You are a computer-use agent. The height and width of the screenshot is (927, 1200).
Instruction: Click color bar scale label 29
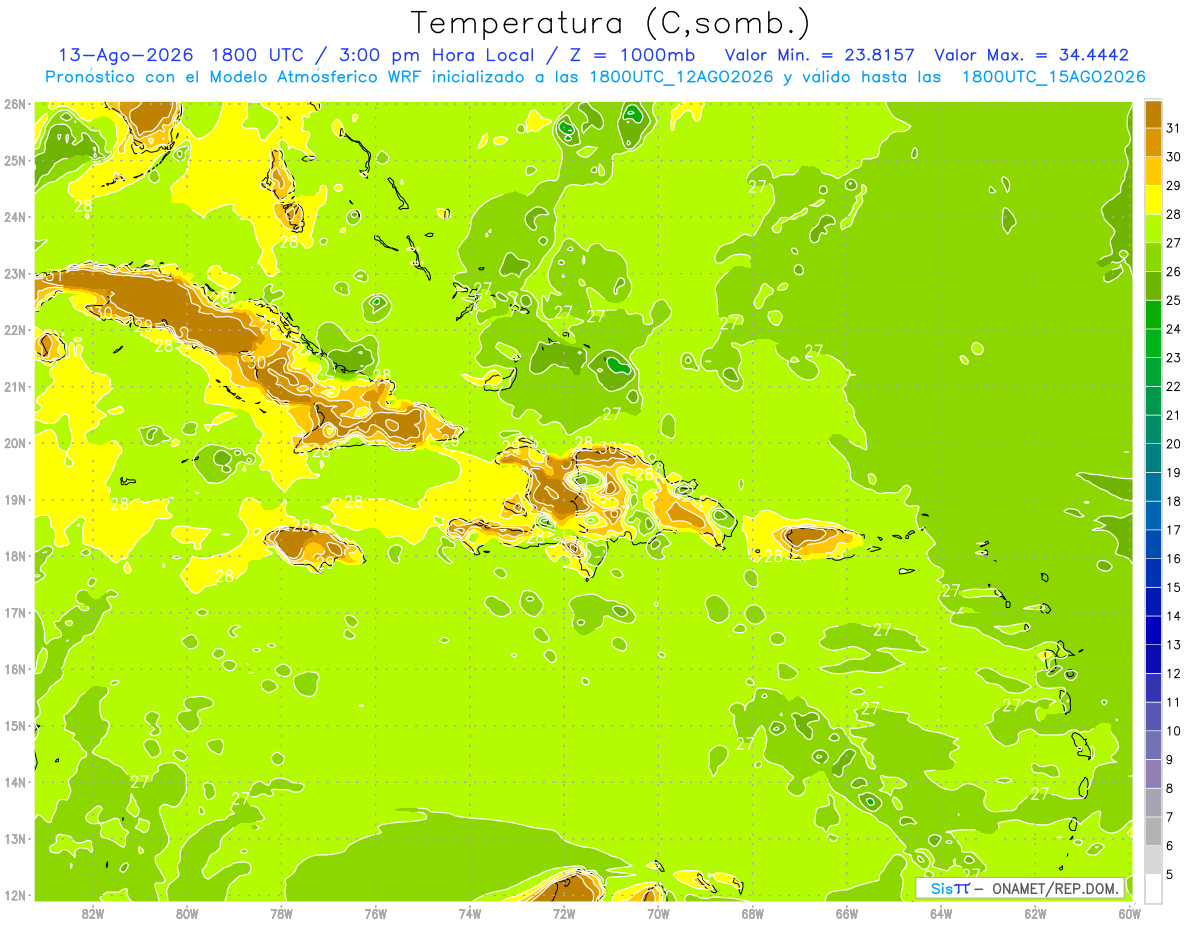1174,186
